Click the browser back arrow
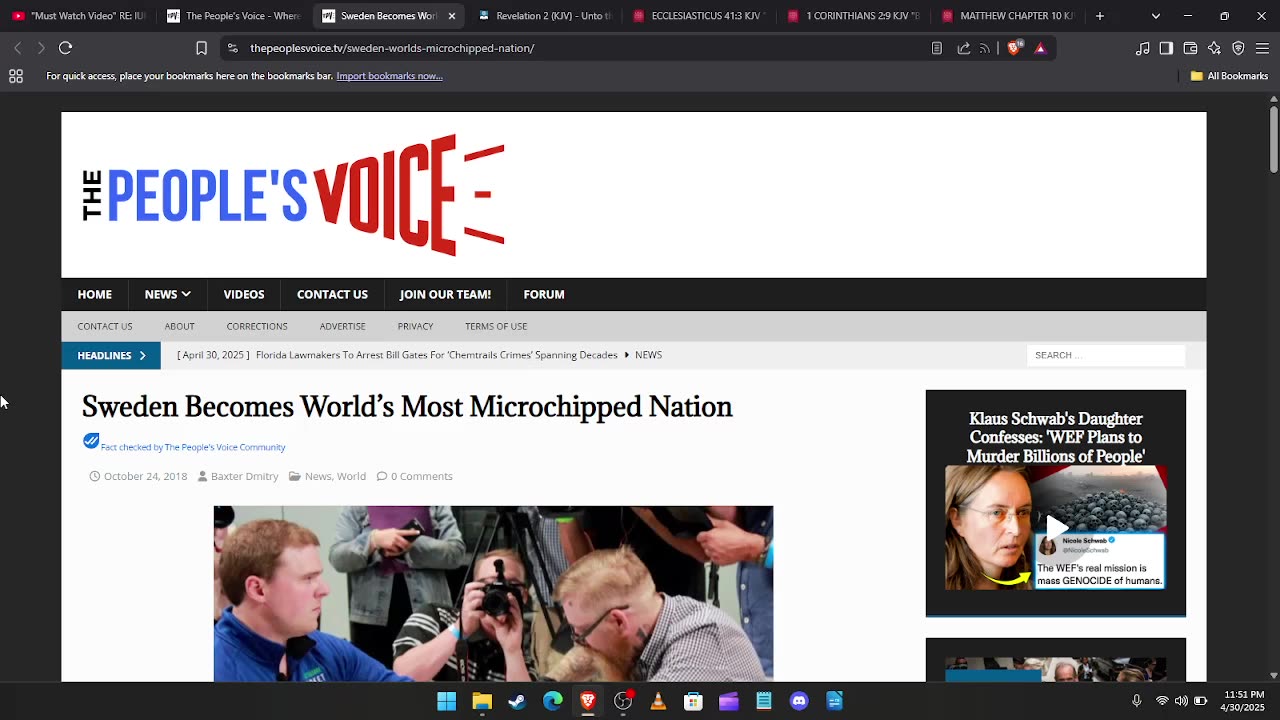This screenshot has width=1280, height=720. coord(17,48)
